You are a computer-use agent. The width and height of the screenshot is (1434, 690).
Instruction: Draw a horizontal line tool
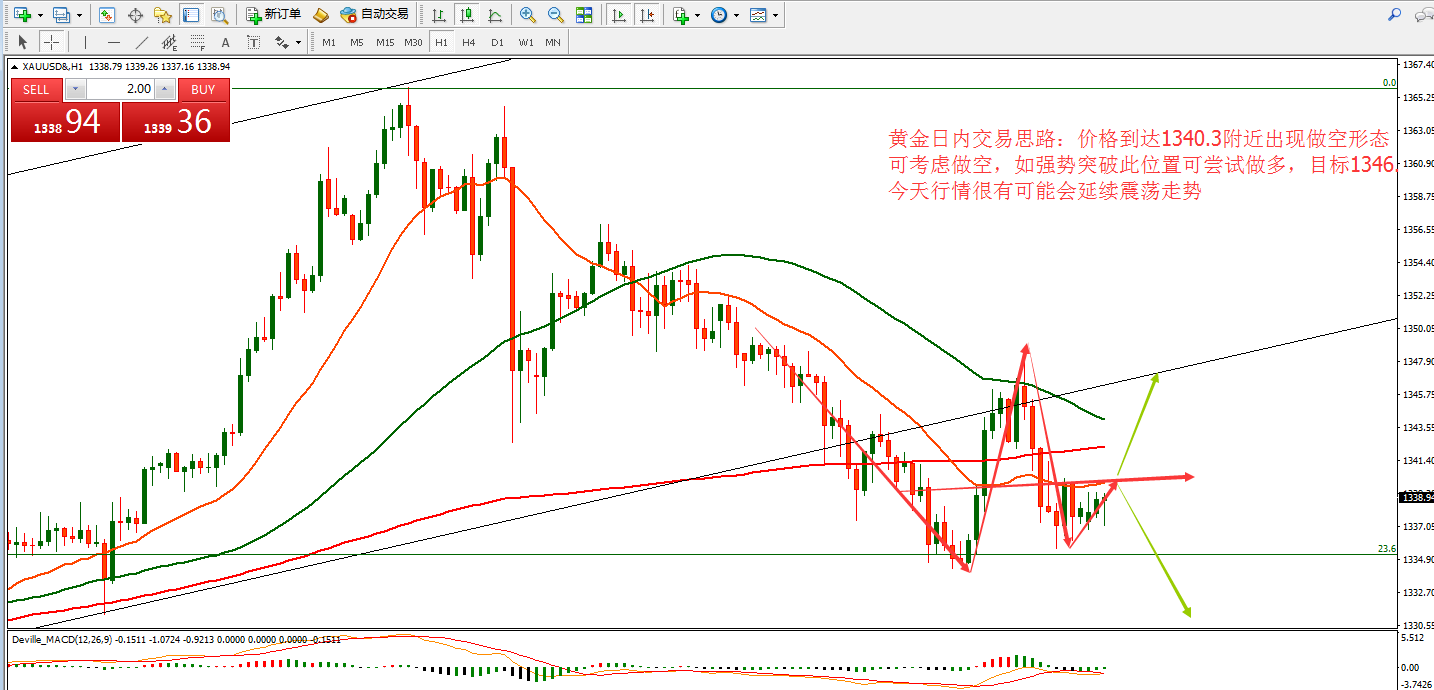tap(113, 42)
